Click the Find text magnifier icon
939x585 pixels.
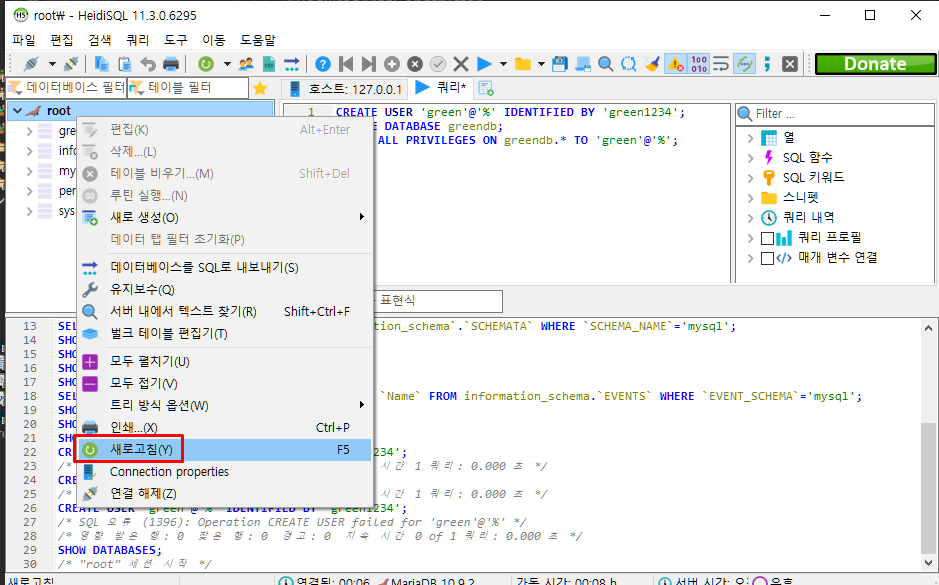(x=605, y=63)
